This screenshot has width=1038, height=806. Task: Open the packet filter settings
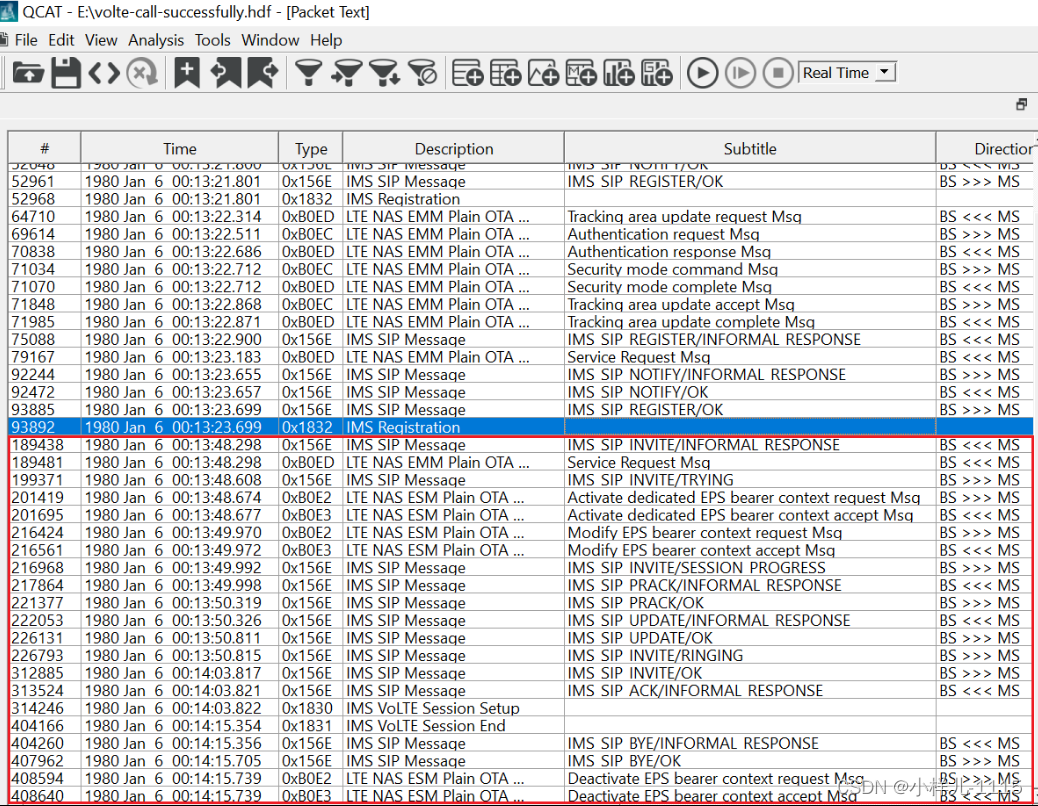click(308, 72)
